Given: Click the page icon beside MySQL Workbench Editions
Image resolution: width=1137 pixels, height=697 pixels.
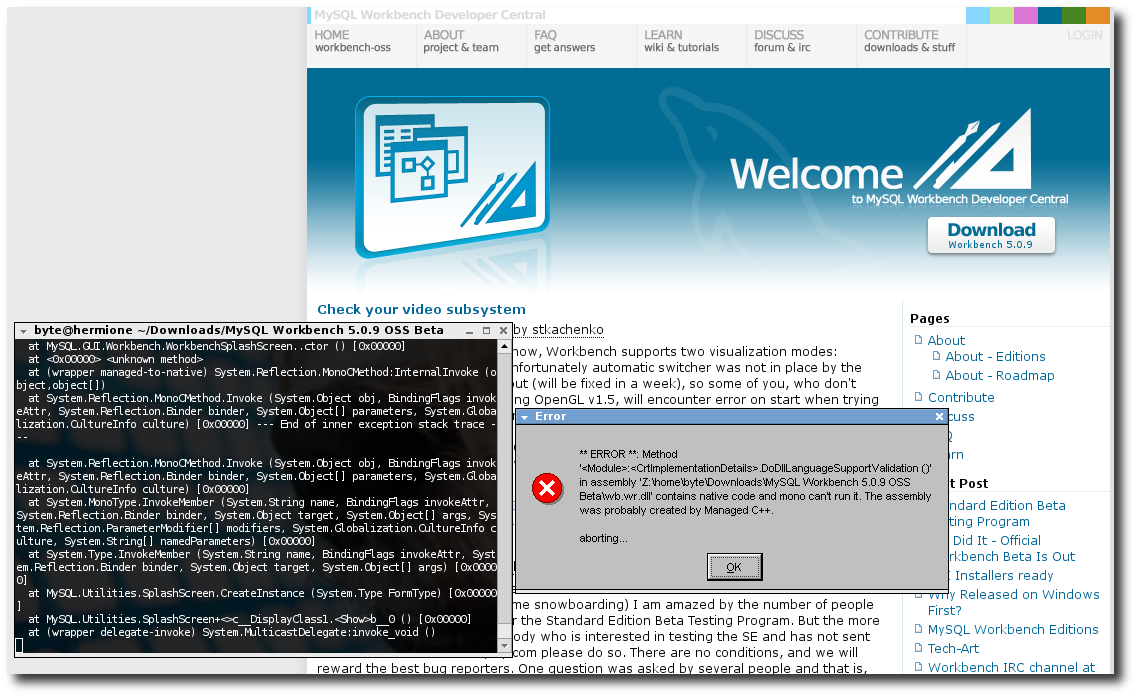Looking at the screenshot, I should pos(919,629).
